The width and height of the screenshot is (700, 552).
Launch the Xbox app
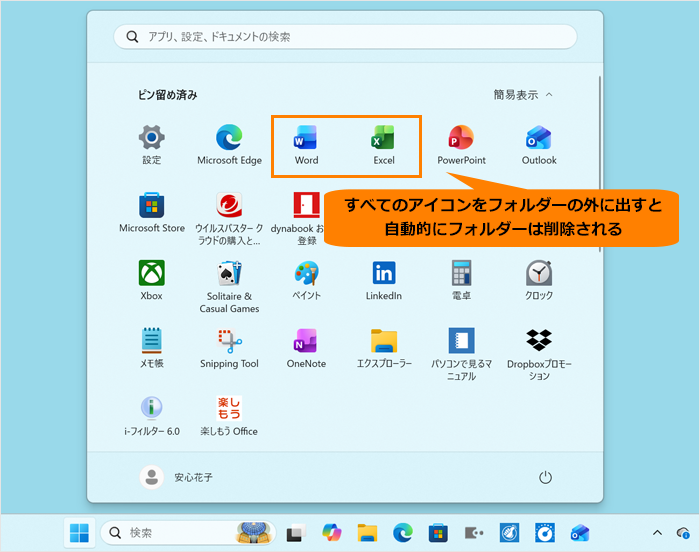coord(152,280)
